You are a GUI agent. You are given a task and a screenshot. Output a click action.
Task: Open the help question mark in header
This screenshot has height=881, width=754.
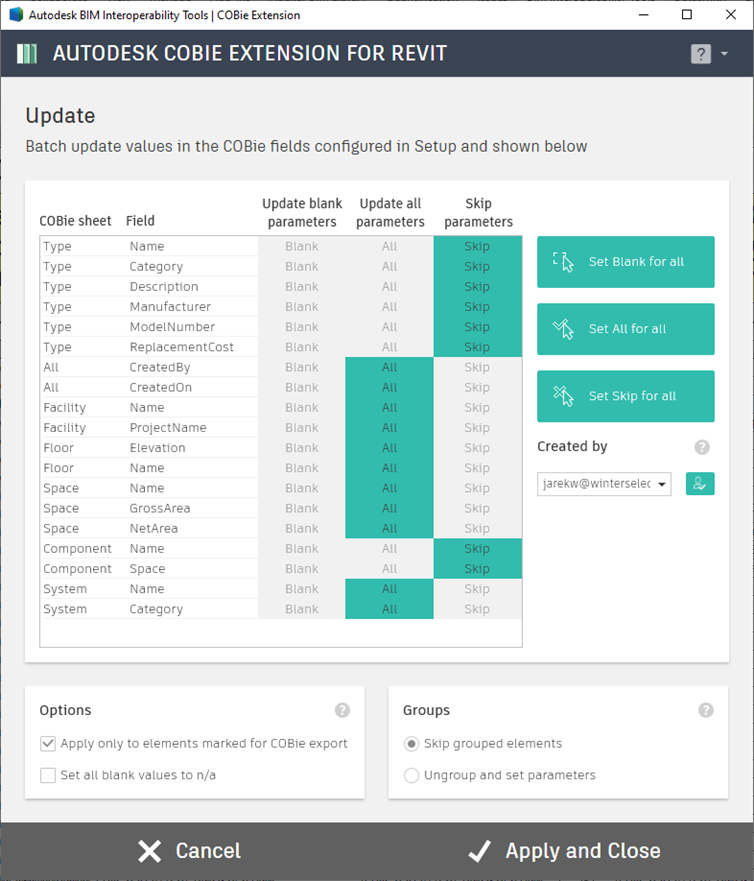click(701, 54)
